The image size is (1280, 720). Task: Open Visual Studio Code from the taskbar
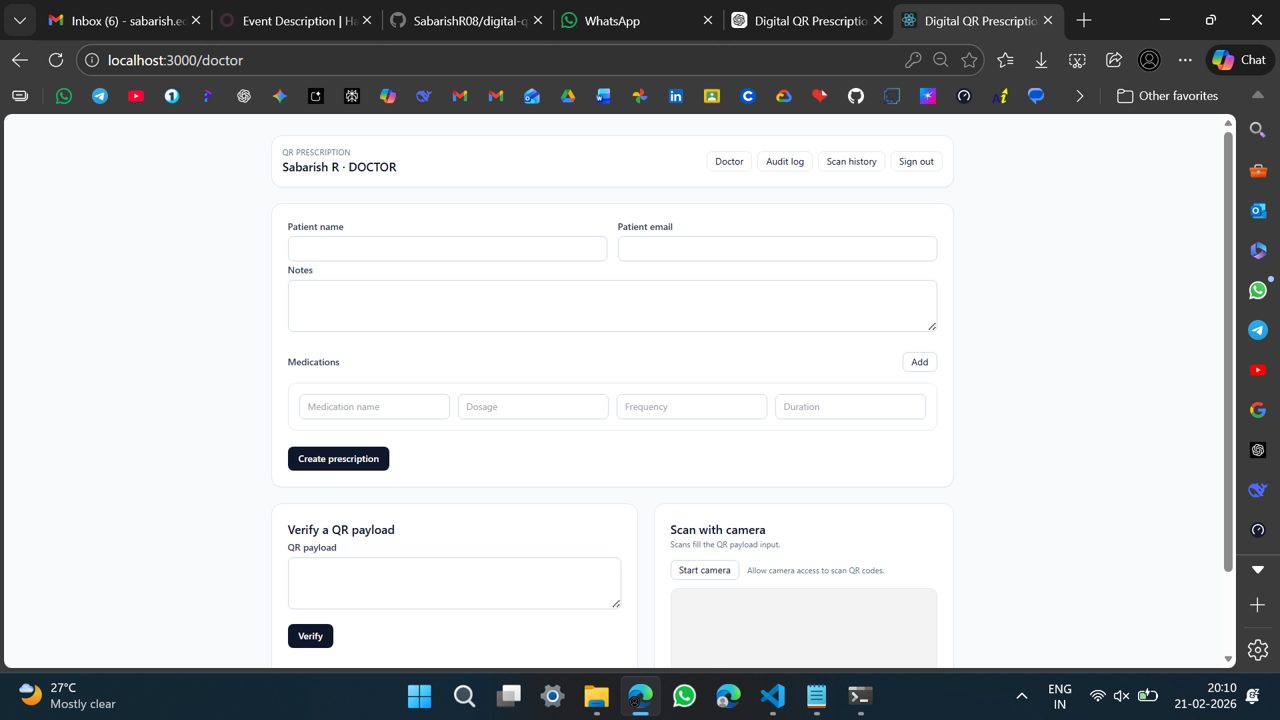pos(772,696)
